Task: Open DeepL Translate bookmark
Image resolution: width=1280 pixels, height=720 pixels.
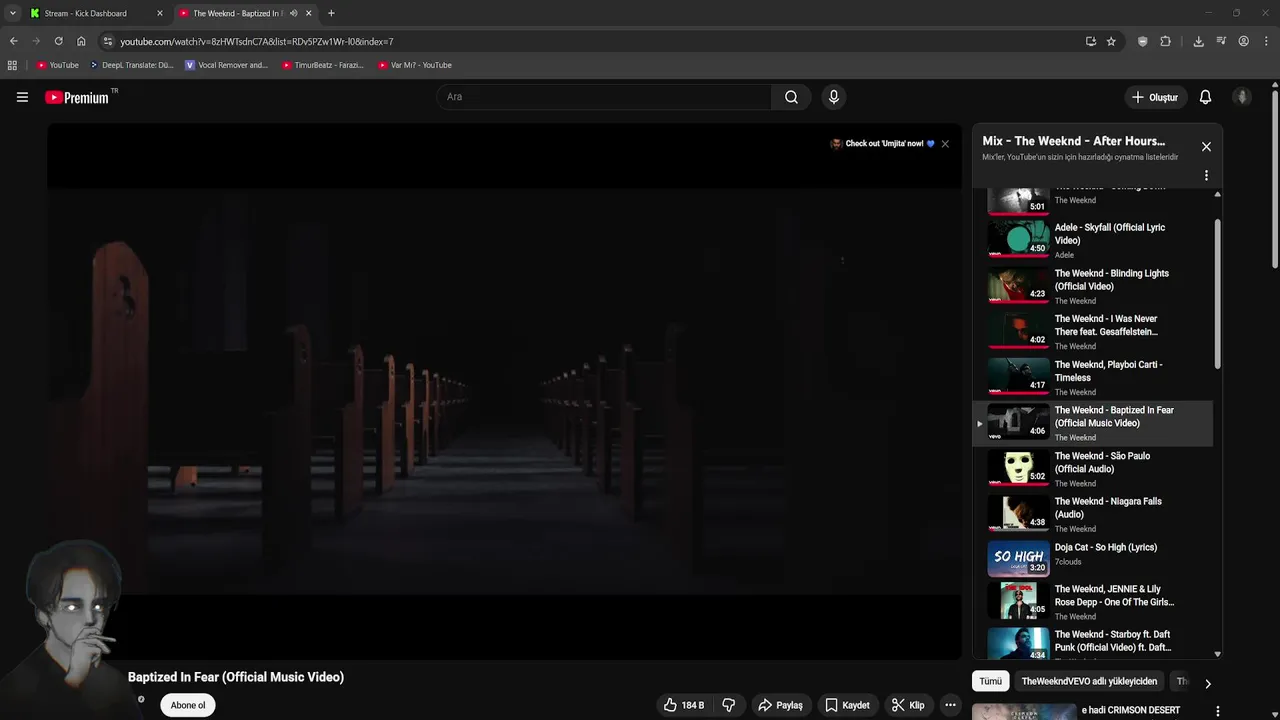Action: [x=131, y=65]
